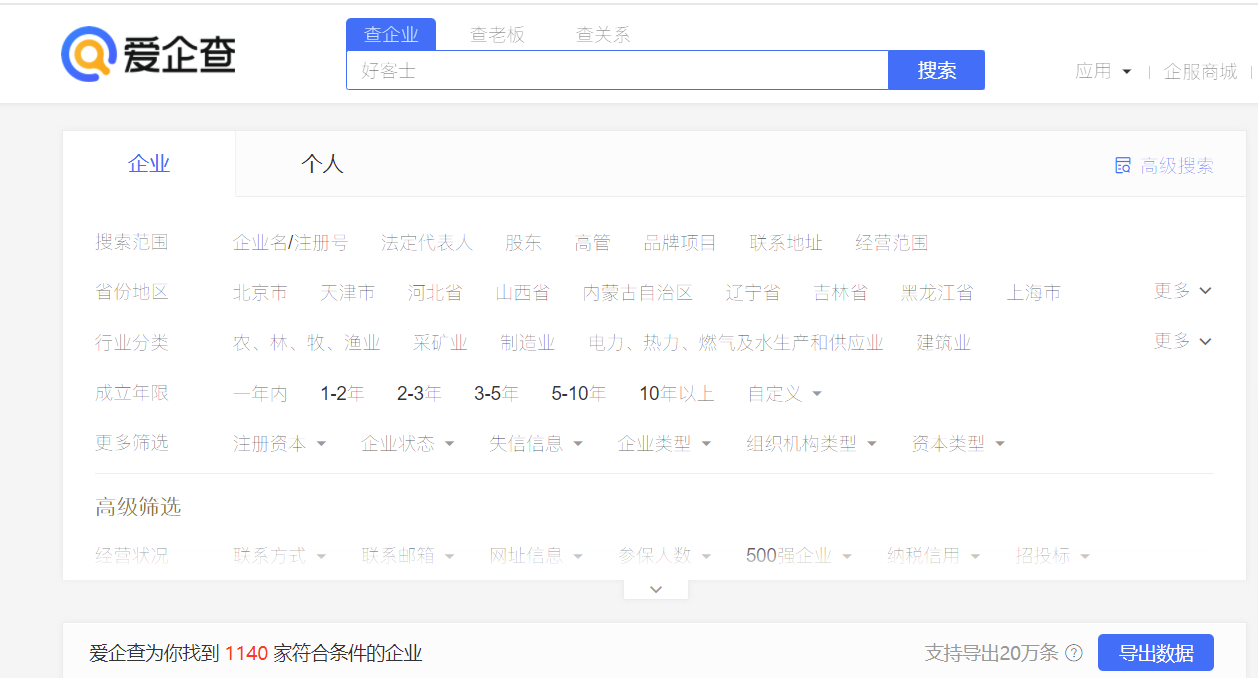Click the 导出数据 export button
Screen dimensions: 1258x678
(1155, 653)
